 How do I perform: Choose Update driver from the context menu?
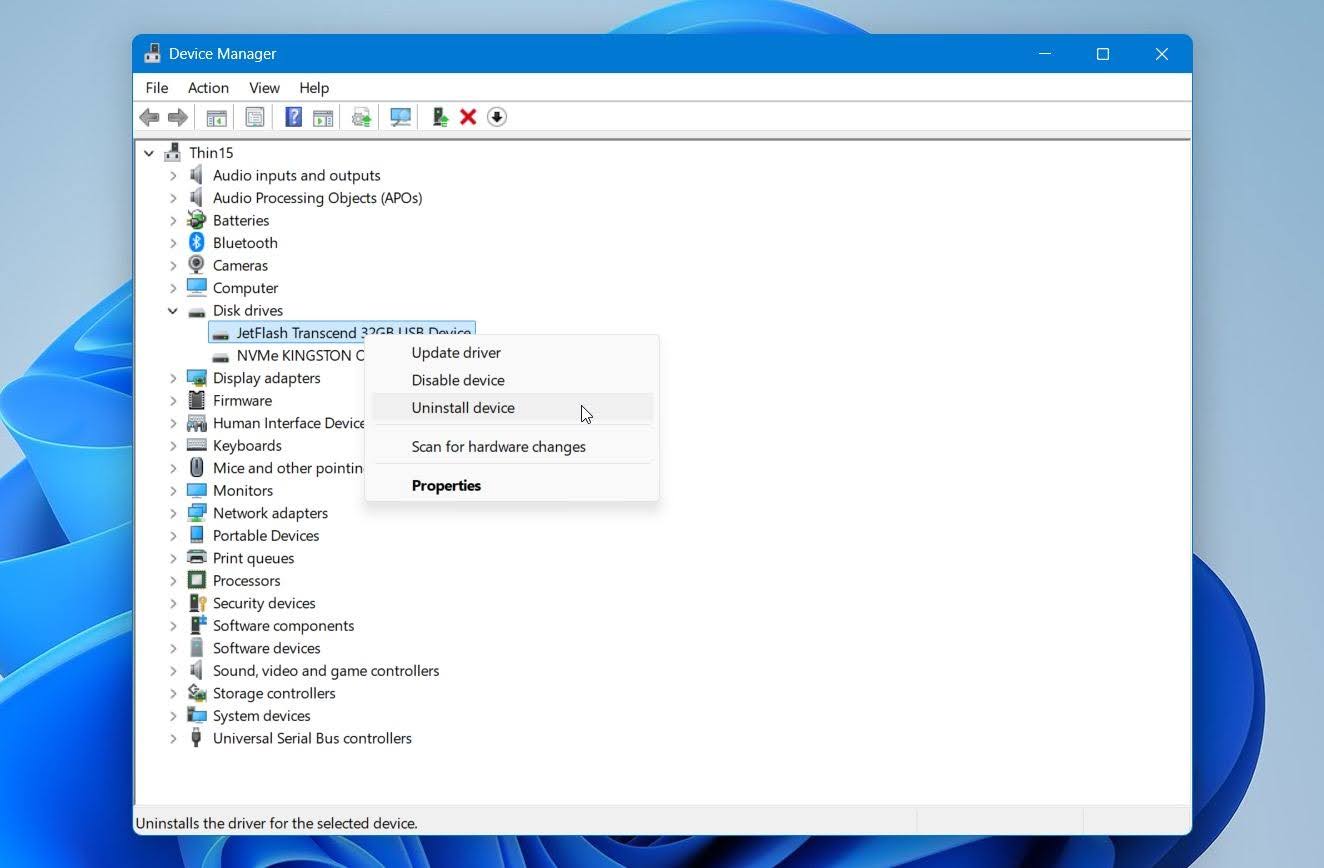click(x=512, y=353)
